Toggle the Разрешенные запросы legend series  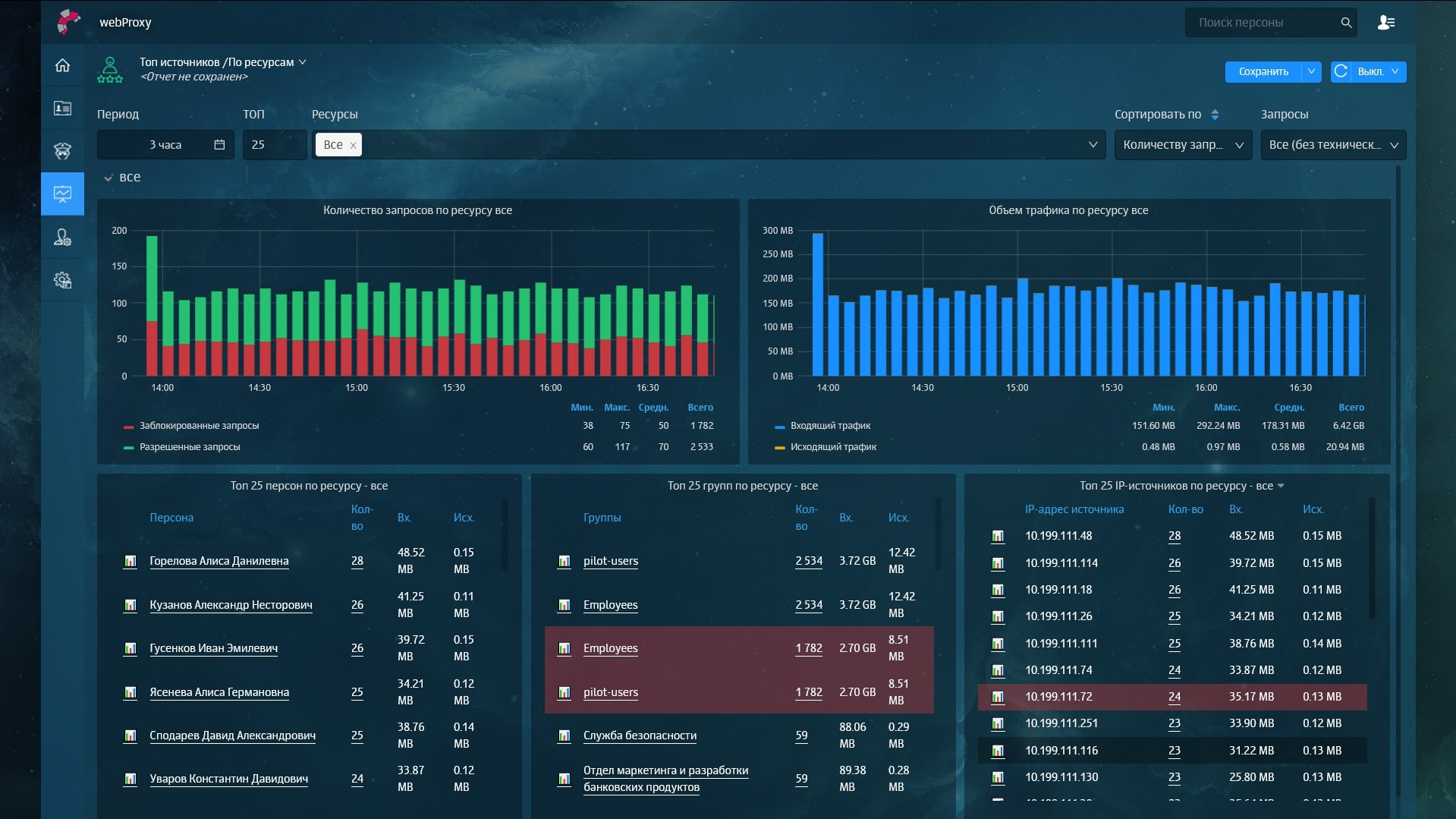[x=190, y=447]
